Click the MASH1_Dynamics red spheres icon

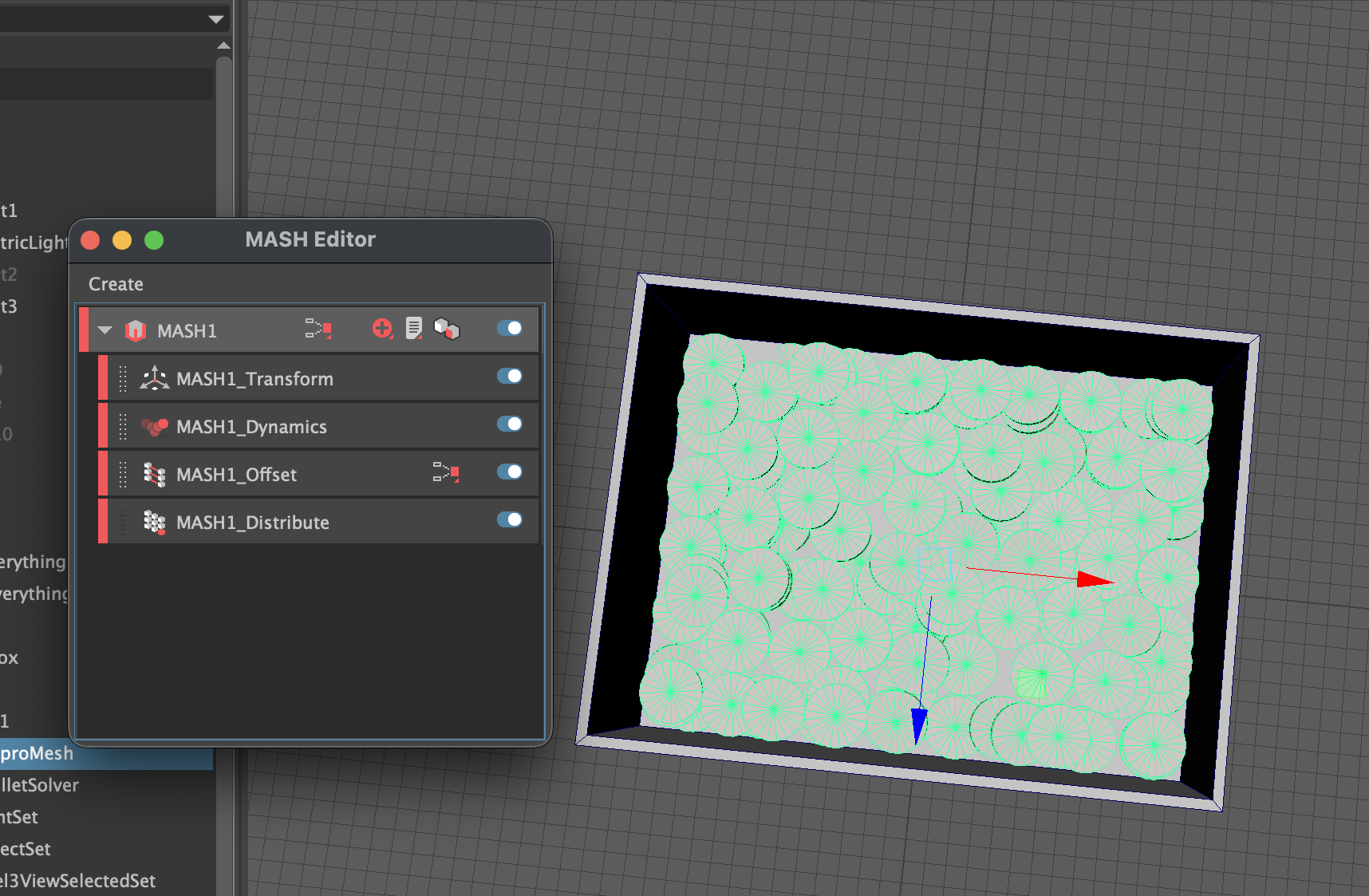154,427
